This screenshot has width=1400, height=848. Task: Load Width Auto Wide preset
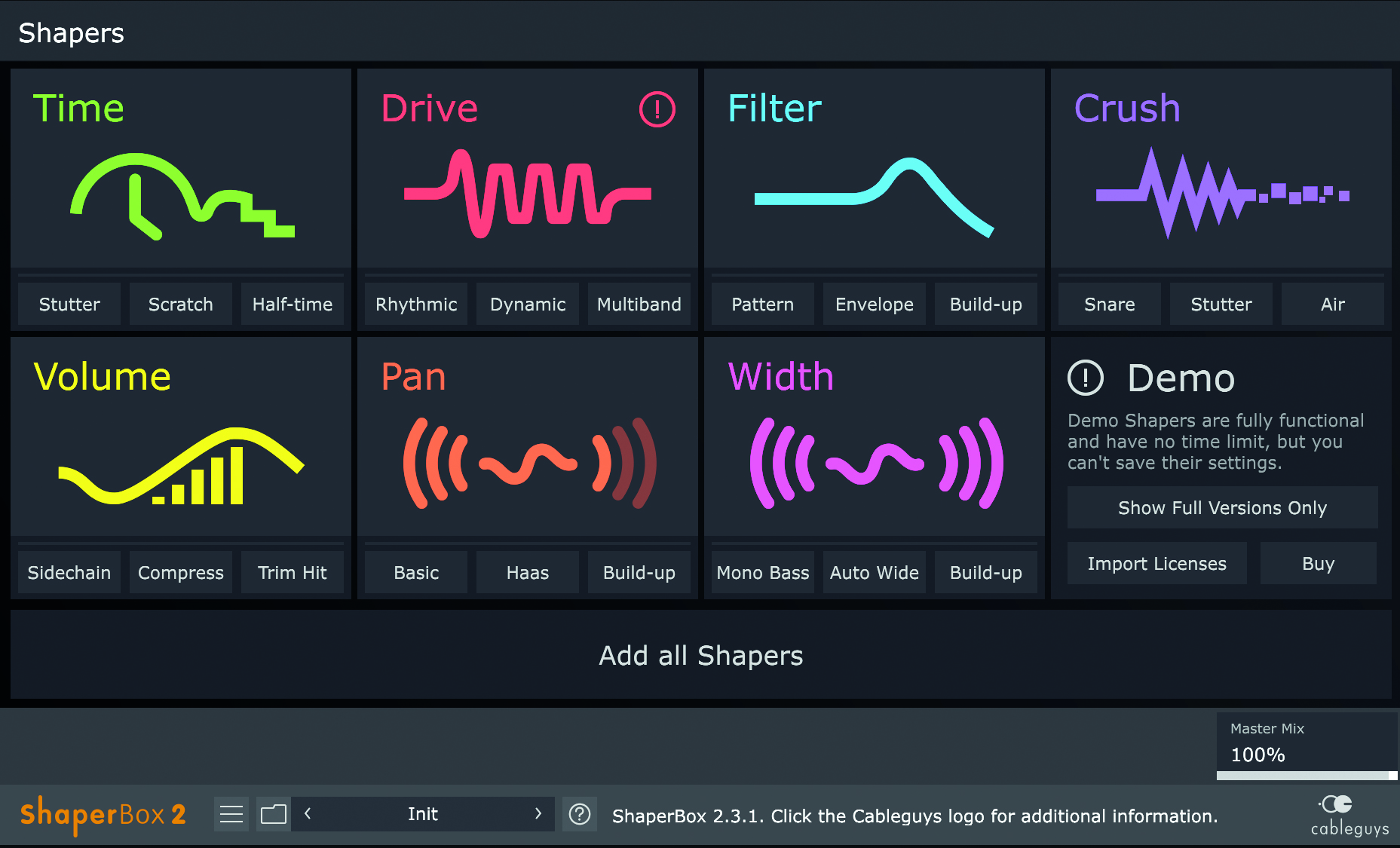pyautogui.click(x=875, y=573)
